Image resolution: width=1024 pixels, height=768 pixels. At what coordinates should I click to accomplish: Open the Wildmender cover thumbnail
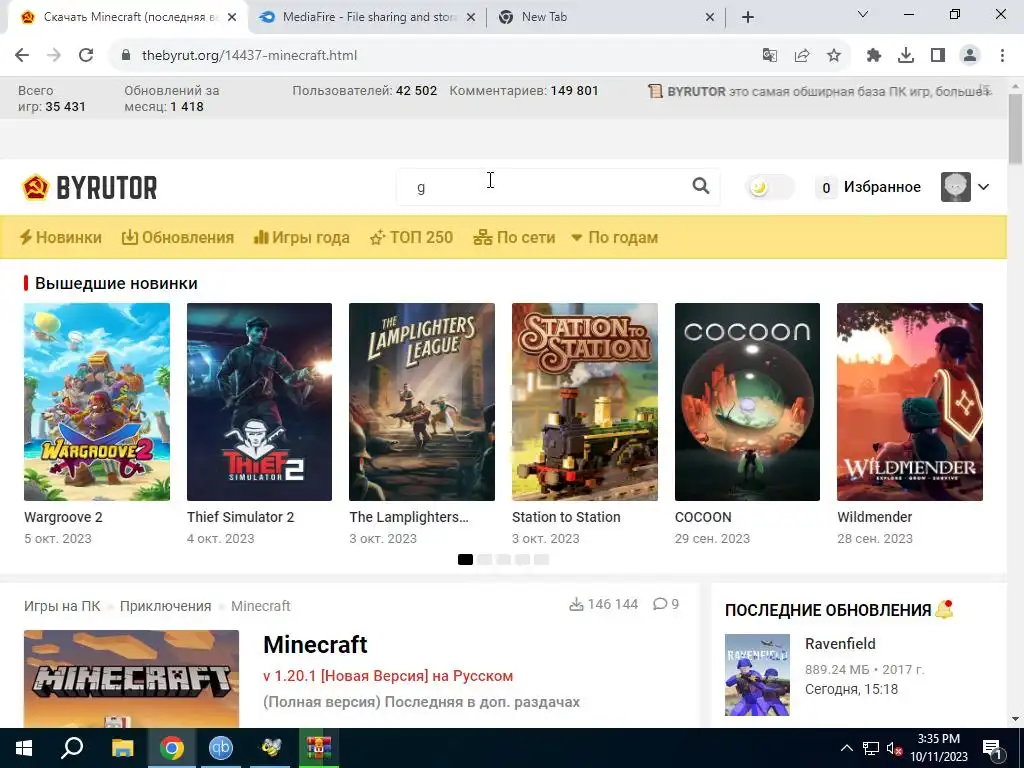(x=910, y=402)
